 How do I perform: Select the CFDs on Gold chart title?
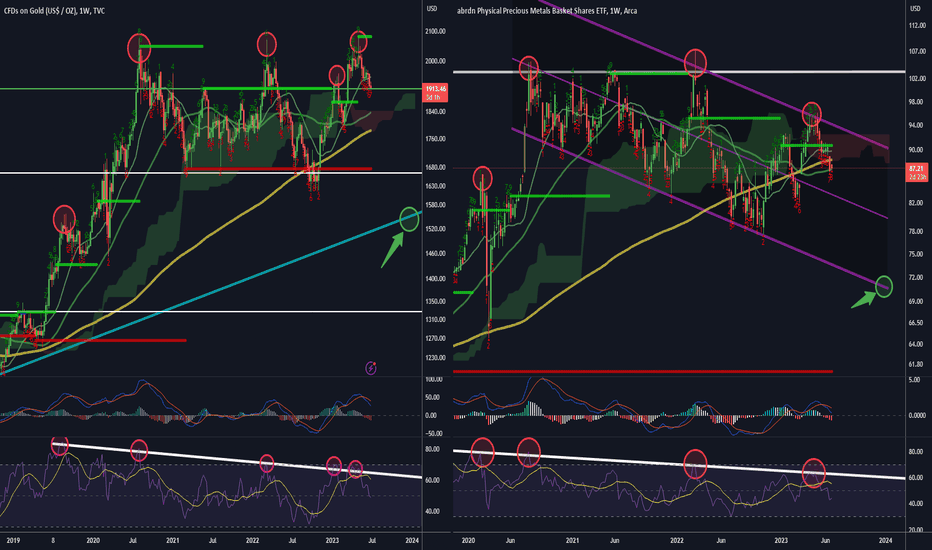click(54, 11)
